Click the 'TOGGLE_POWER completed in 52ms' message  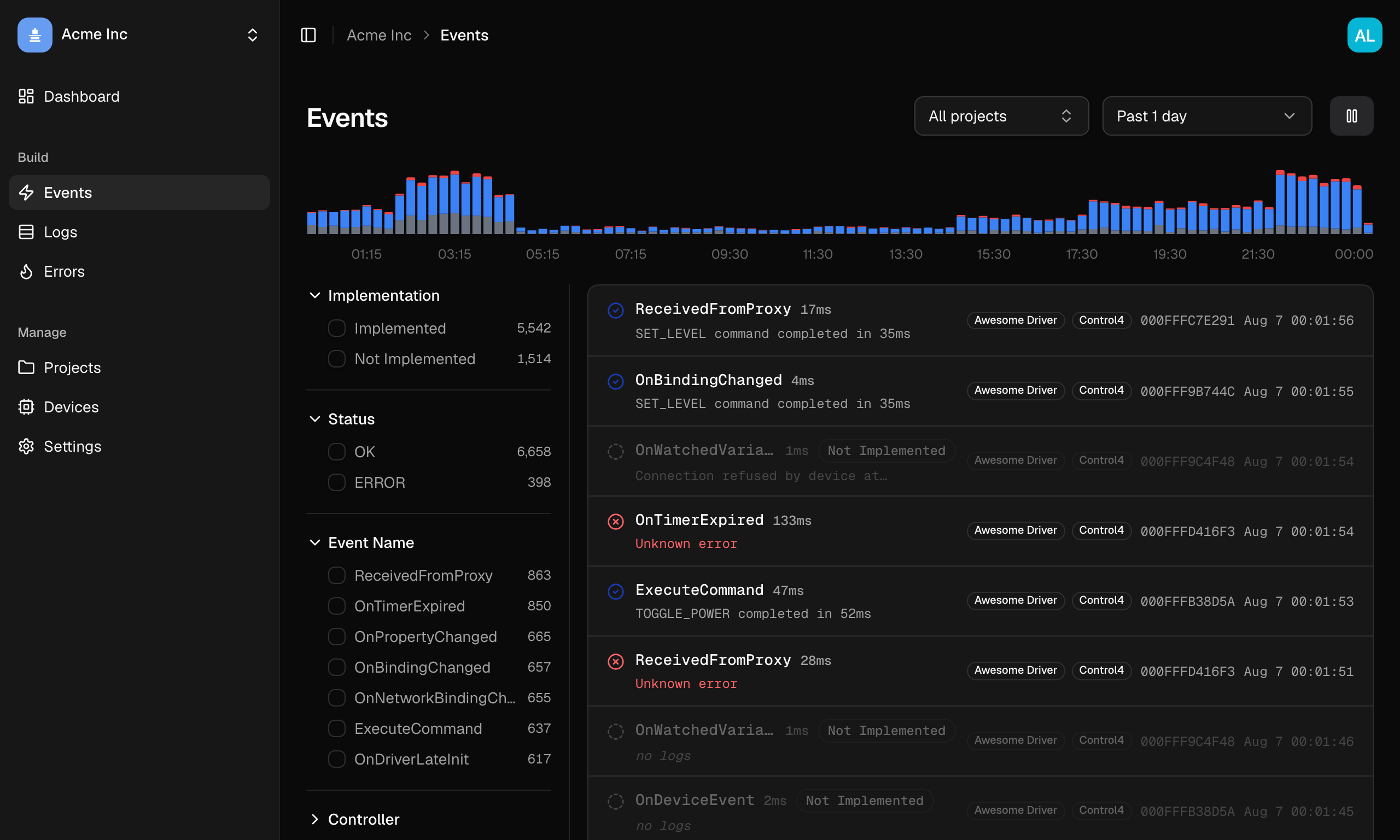pyautogui.click(x=752, y=614)
